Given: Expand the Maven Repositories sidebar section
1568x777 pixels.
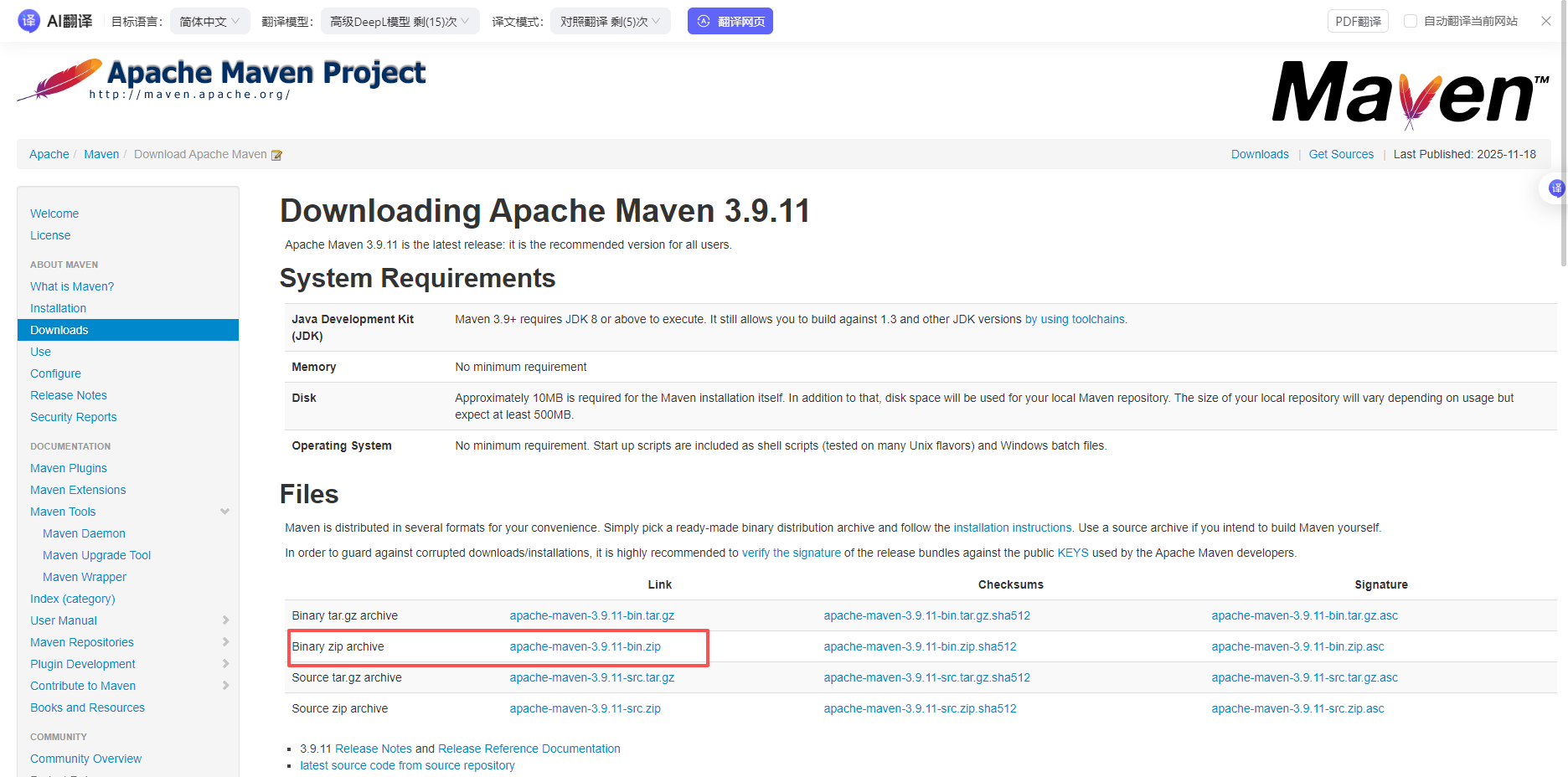Looking at the screenshot, I should tap(224, 642).
